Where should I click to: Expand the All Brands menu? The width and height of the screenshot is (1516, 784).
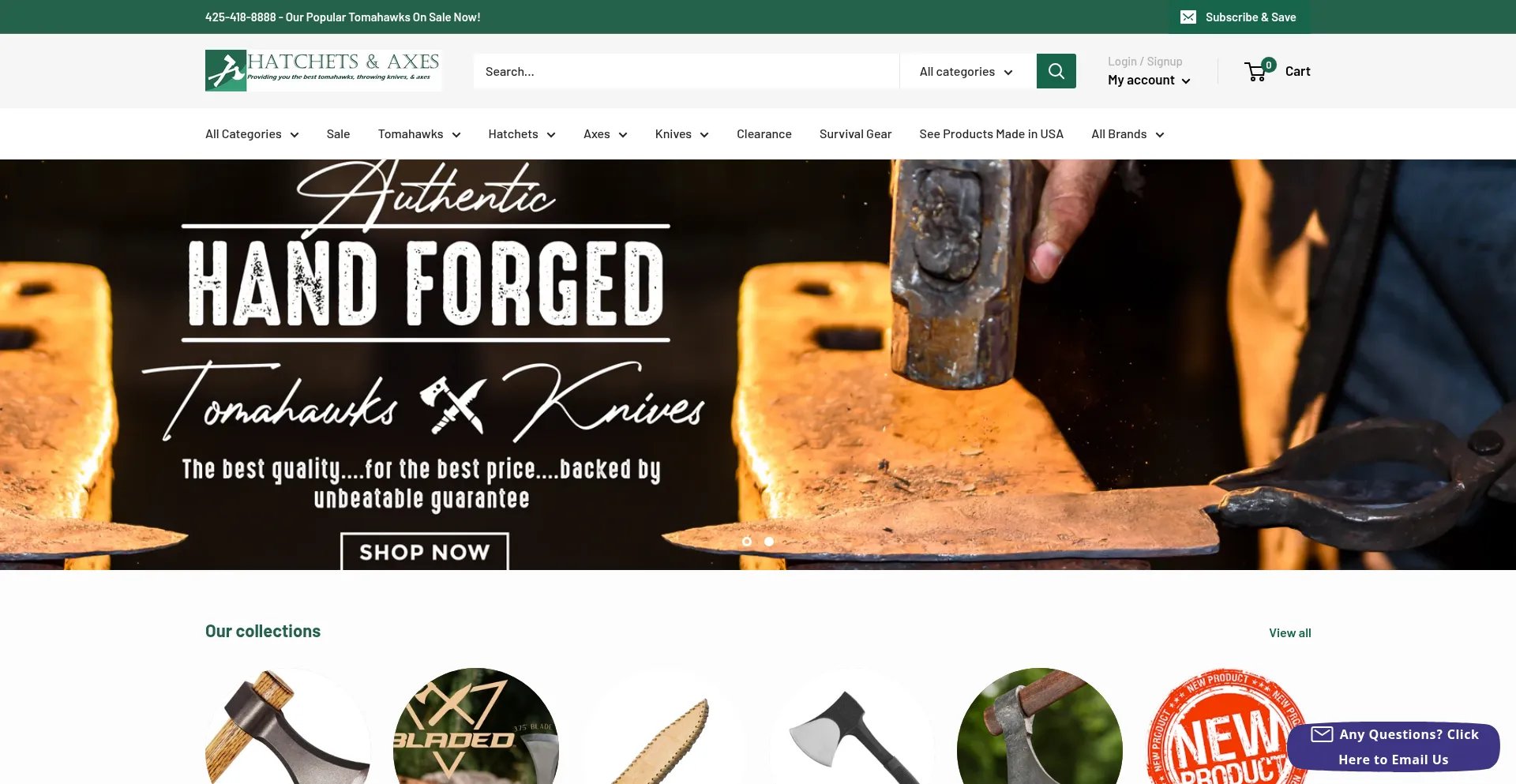pos(1128,134)
